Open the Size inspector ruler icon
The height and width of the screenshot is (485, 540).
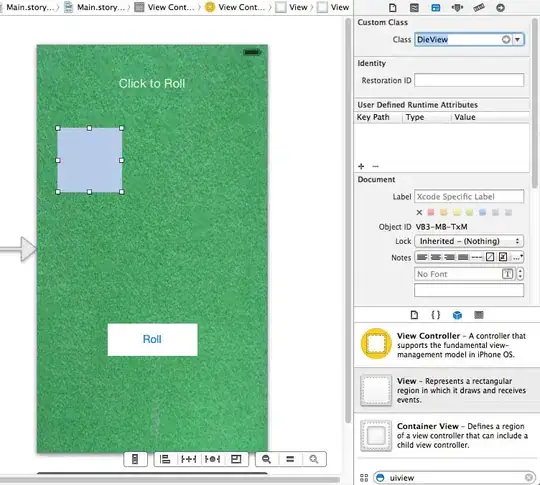point(479,8)
